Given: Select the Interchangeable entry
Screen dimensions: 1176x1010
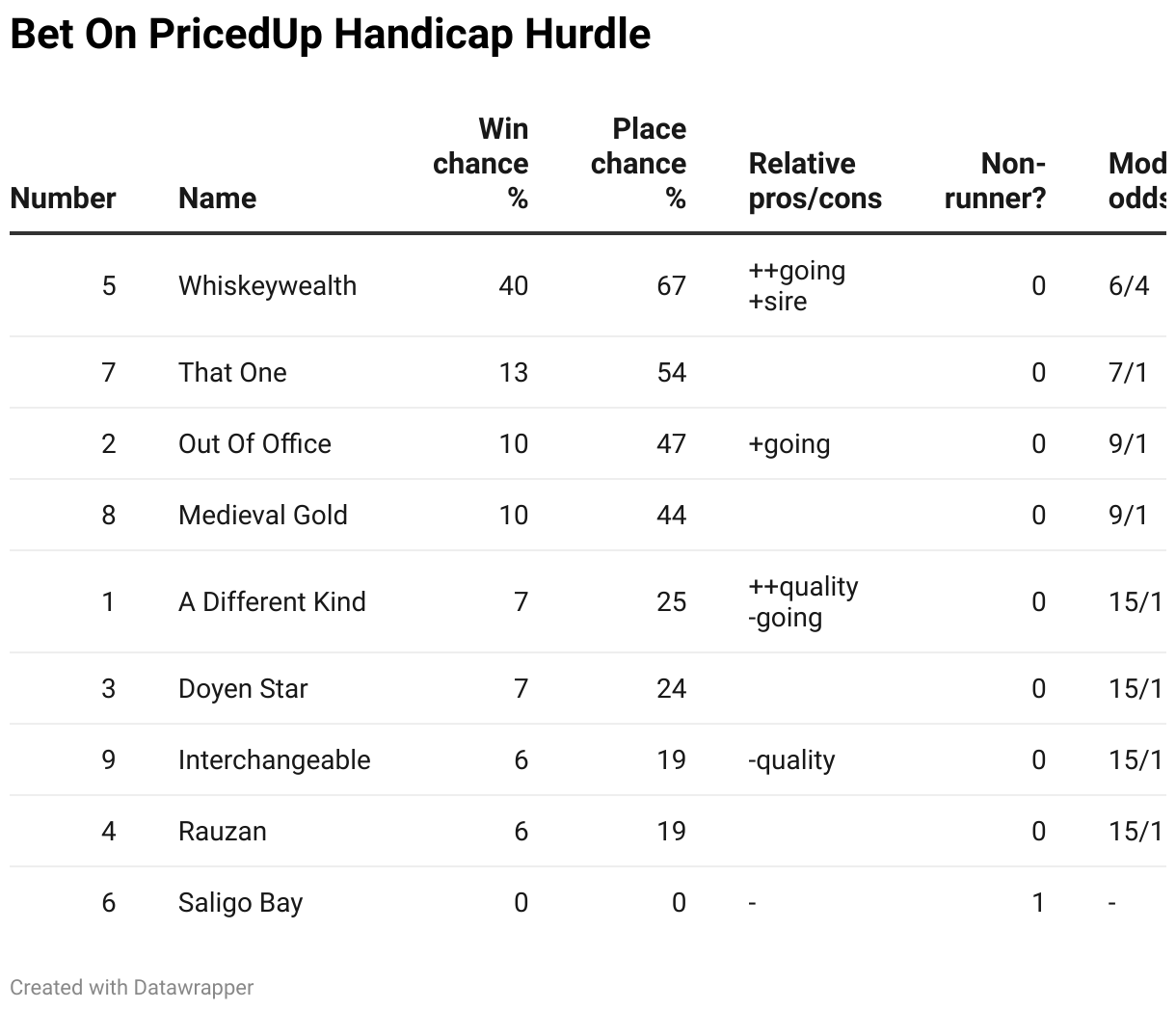Looking at the screenshot, I should pyautogui.click(x=274, y=760).
